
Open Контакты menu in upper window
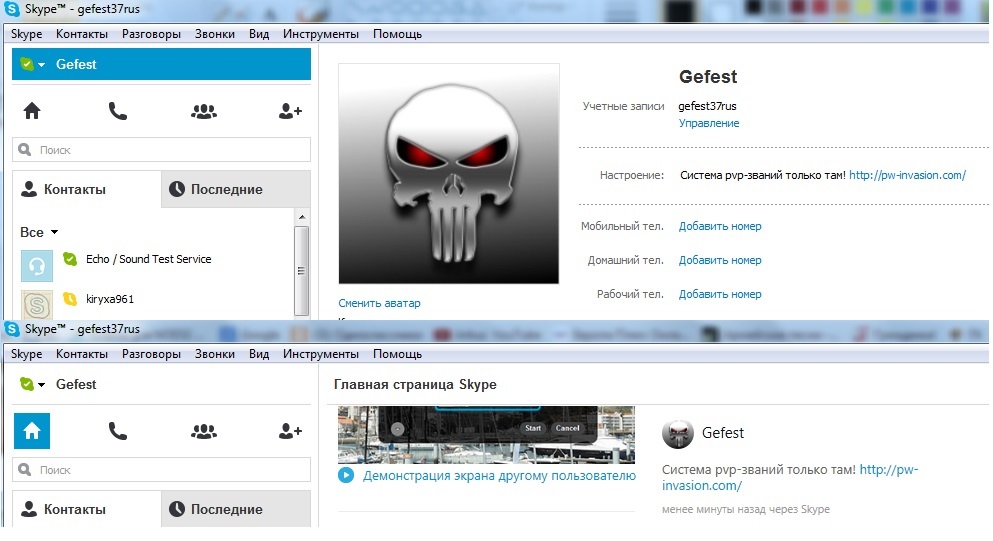point(82,34)
